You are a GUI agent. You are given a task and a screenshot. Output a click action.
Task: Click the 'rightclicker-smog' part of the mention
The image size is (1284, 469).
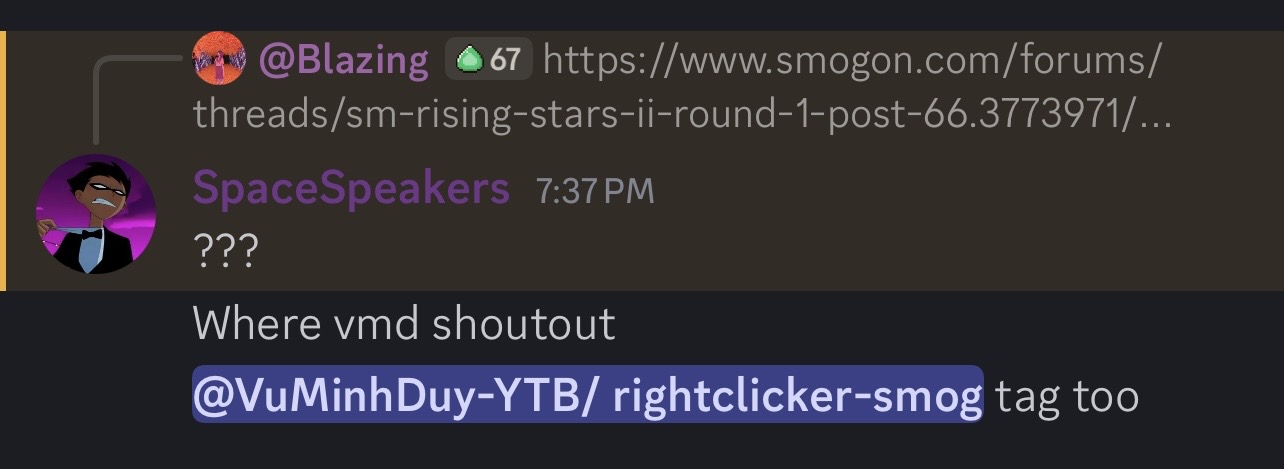(x=797, y=397)
